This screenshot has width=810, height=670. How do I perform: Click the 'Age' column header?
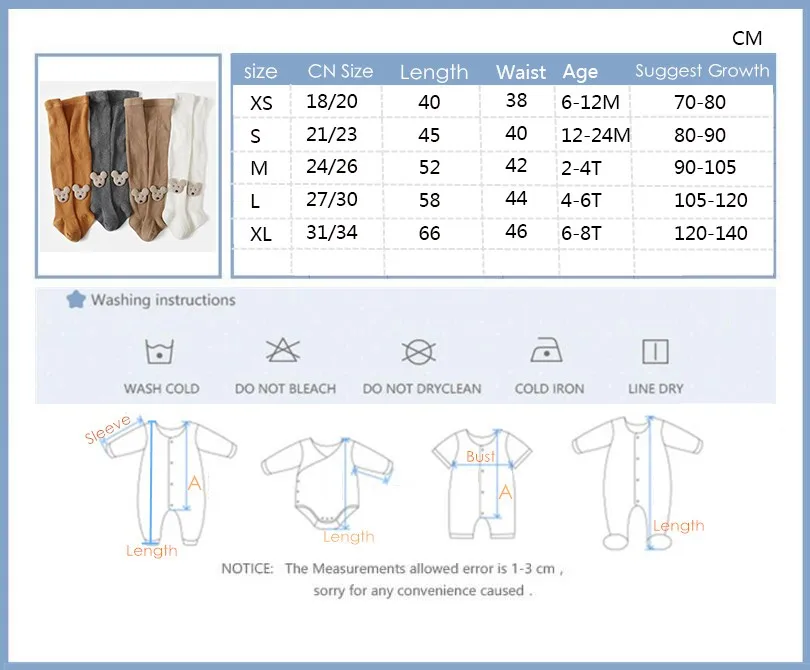click(580, 71)
